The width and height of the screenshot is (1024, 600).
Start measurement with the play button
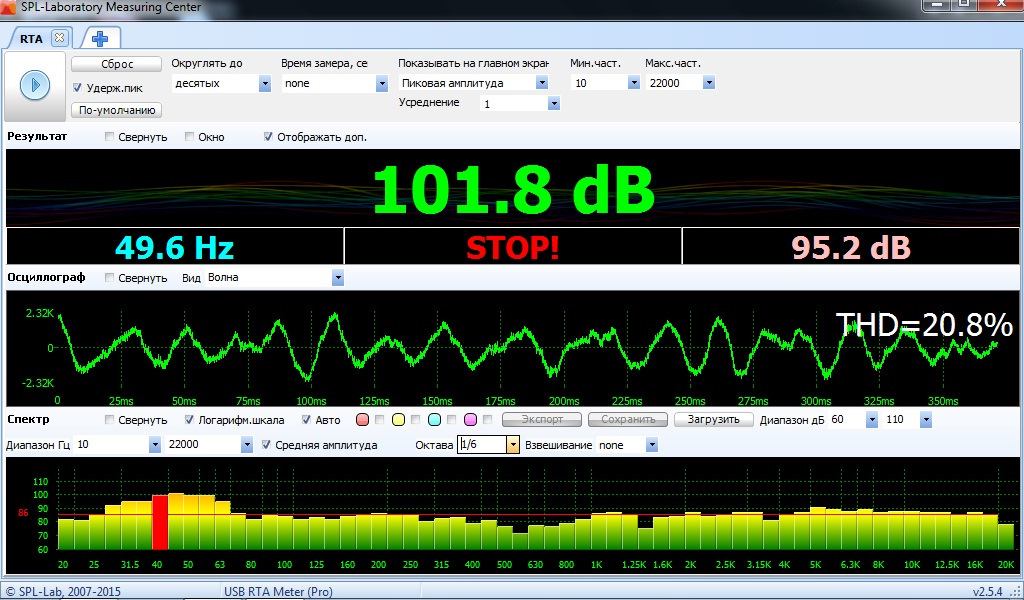[35, 85]
